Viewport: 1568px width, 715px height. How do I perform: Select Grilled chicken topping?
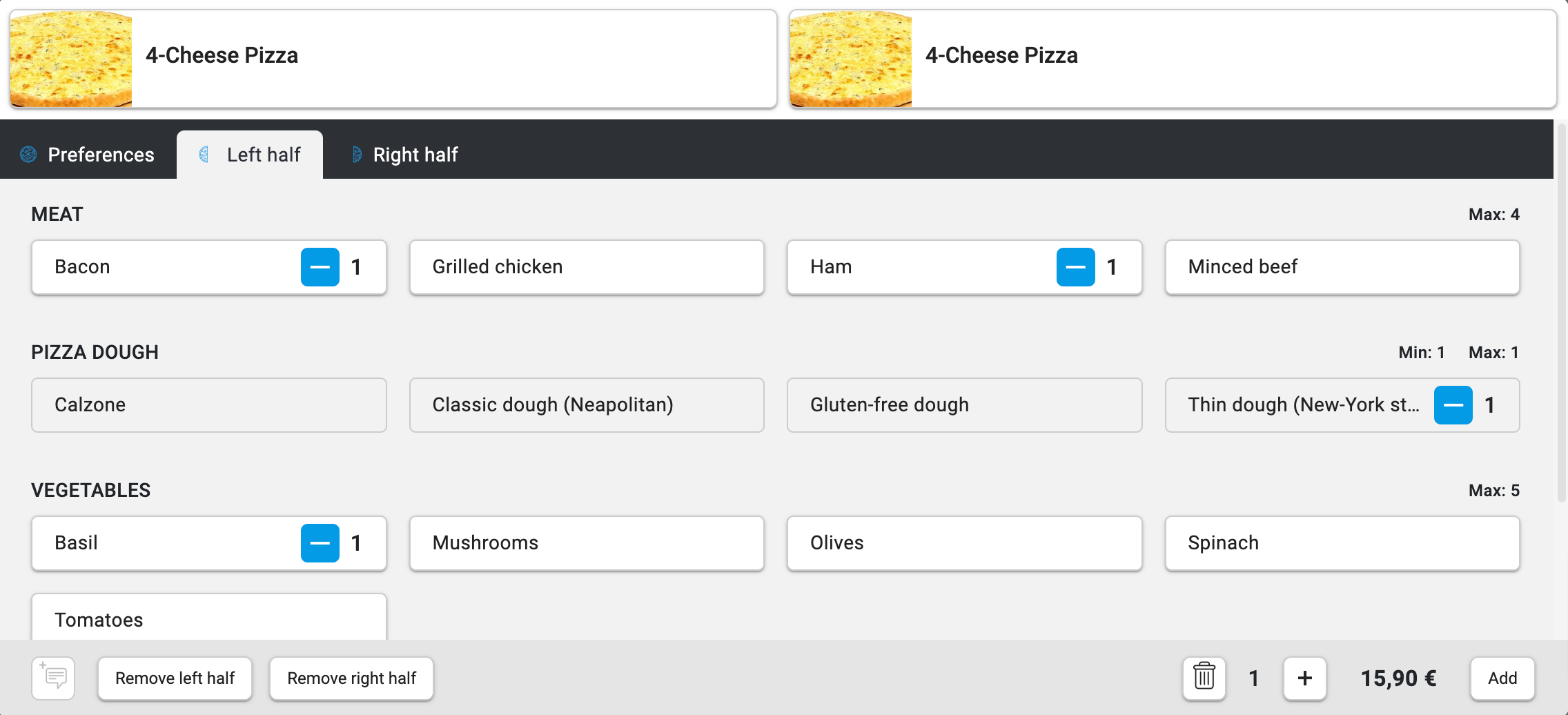click(x=586, y=267)
